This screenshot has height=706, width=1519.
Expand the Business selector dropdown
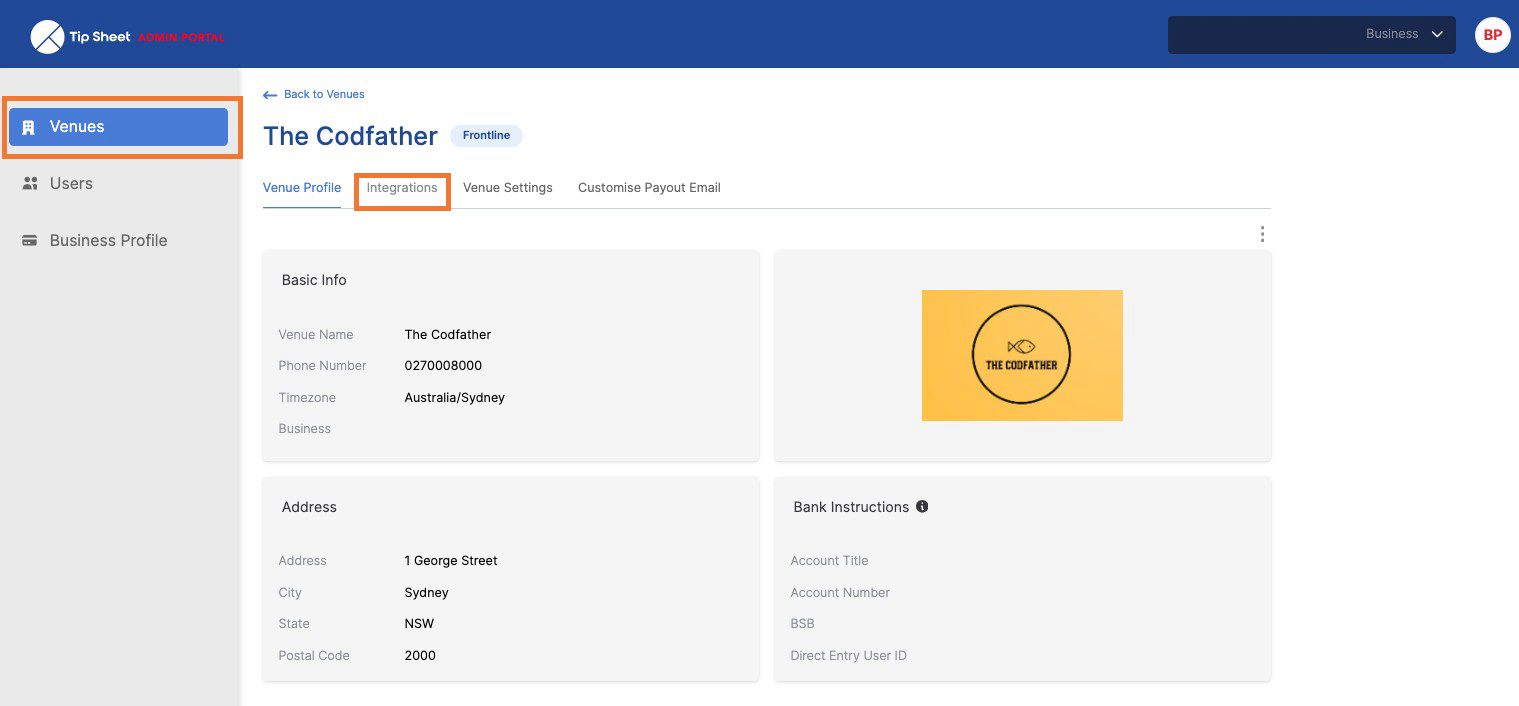pos(1310,34)
